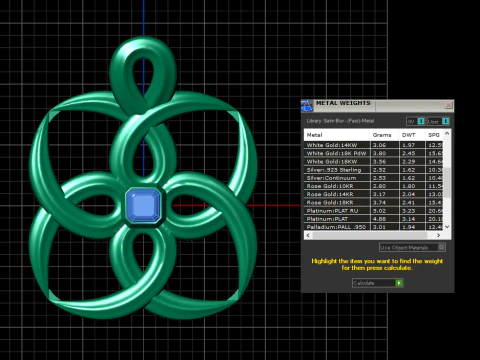Click the Metal Weights scale icon

coord(307,106)
